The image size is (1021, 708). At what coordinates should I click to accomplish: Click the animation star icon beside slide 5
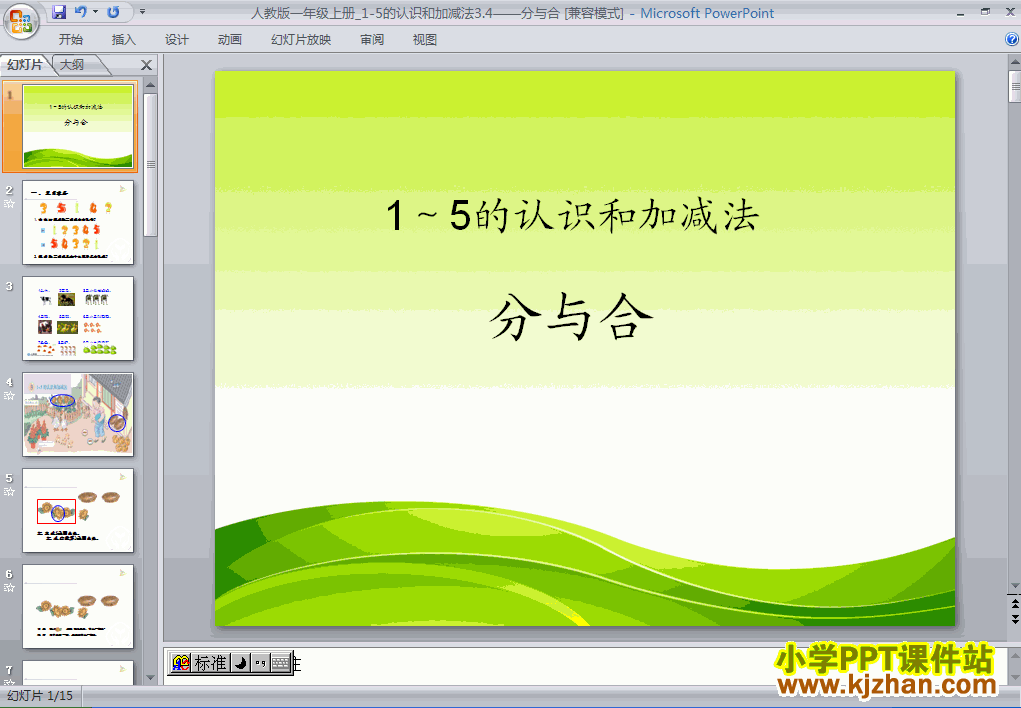(9, 492)
